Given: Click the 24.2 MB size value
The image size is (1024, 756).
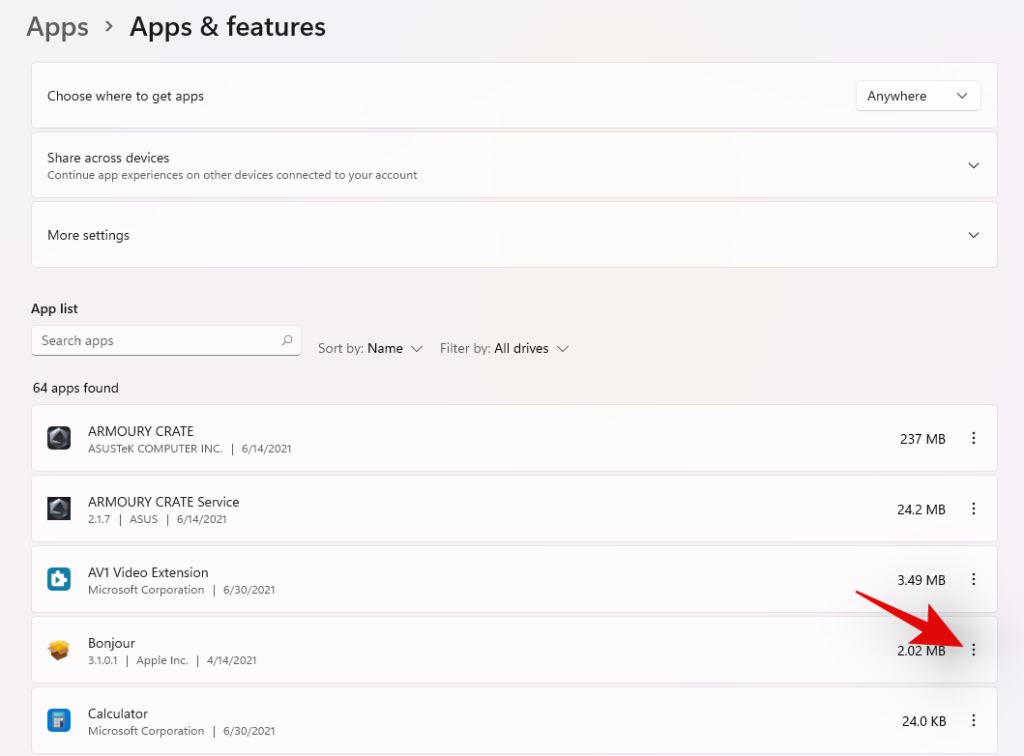Looking at the screenshot, I should click(921, 509).
